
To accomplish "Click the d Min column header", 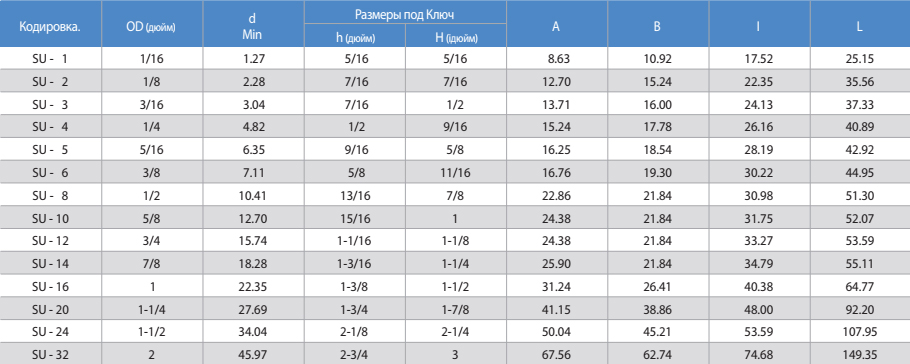I will tap(252, 27).
